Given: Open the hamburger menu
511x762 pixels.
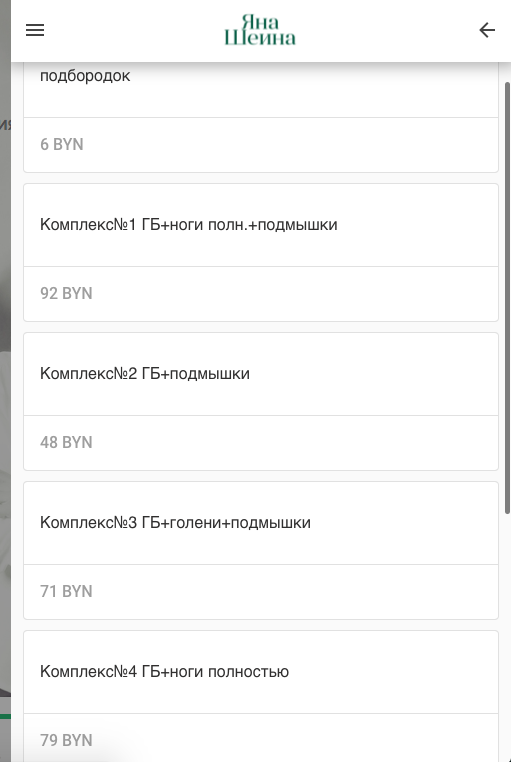Looking at the screenshot, I should (35, 30).
